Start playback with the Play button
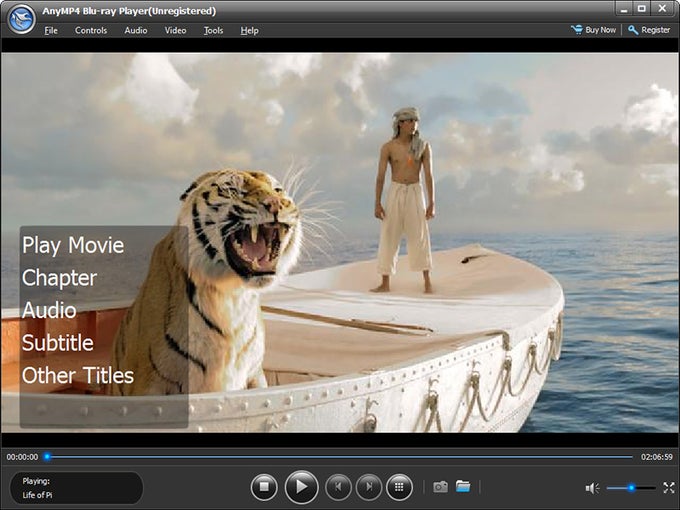The image size is (680, 510). [x=301, y=487]
